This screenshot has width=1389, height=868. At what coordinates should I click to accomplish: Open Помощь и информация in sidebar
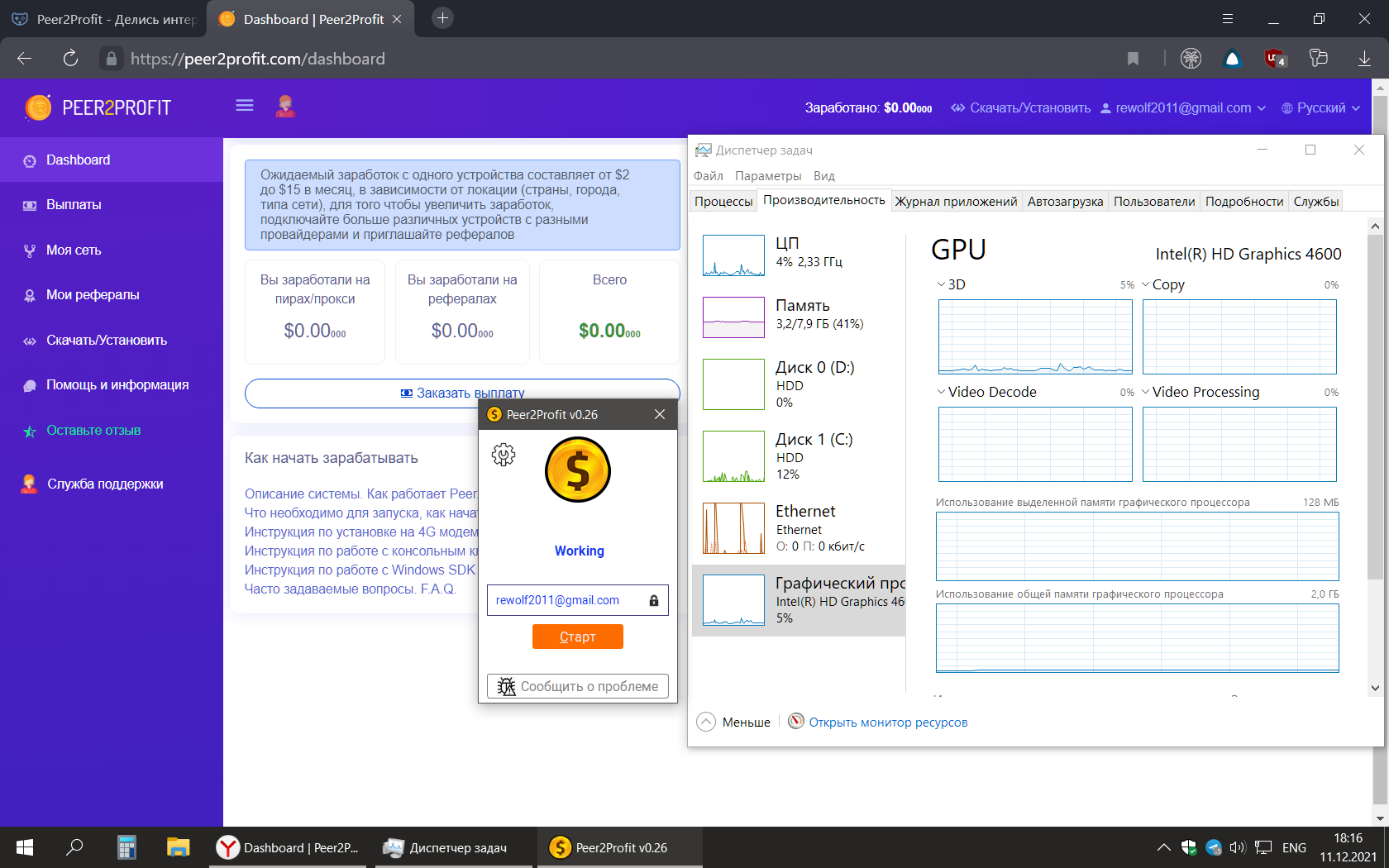[x=112, y=385]
